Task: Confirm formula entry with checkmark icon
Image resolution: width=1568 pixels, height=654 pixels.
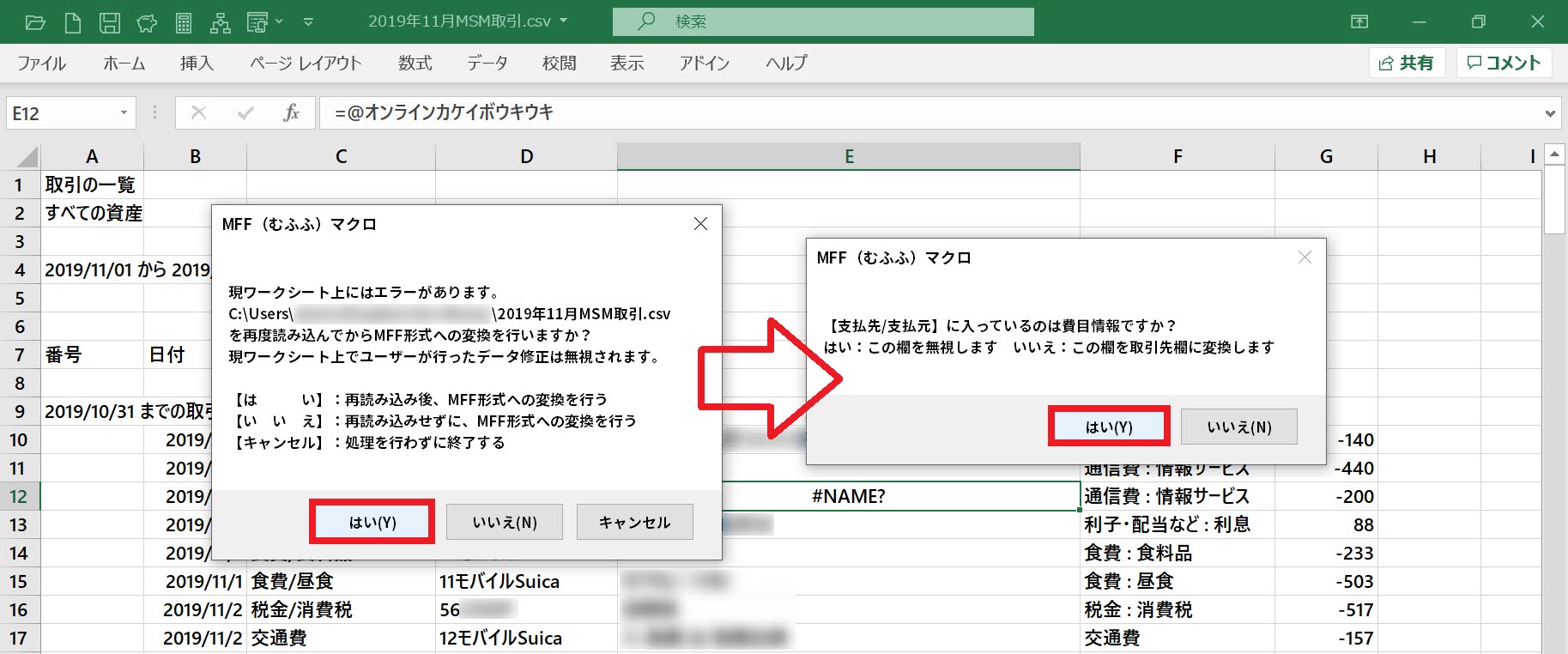Action: 245,112
